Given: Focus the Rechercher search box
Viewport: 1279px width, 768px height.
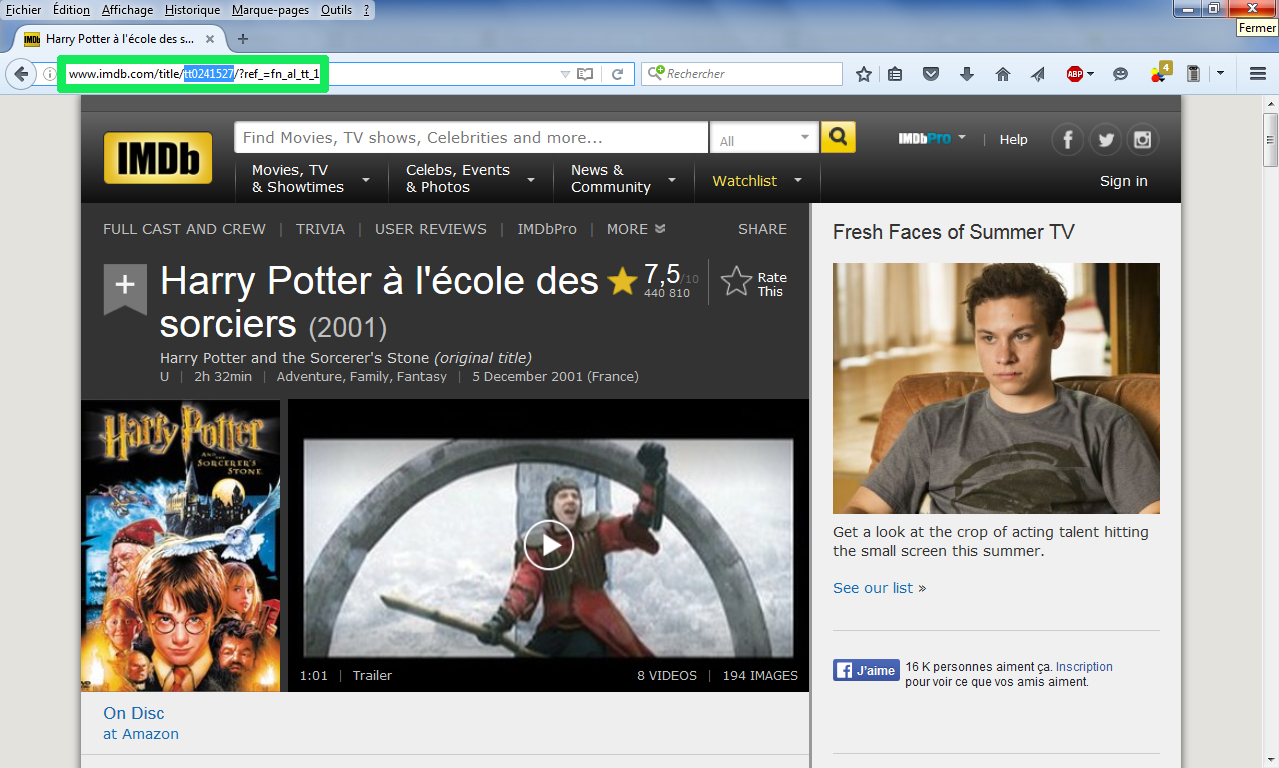Looking at the screenshot, I should 742,74.
